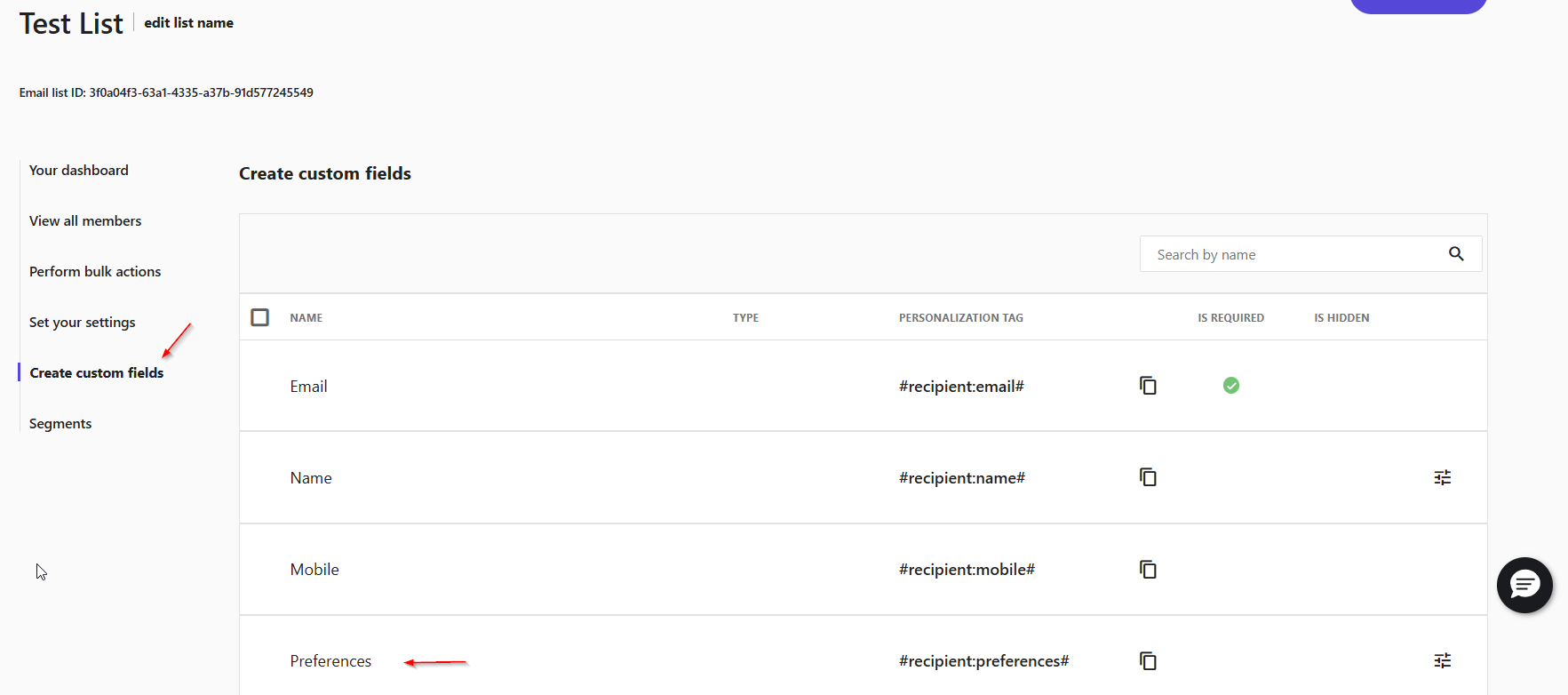The height and width of the screenshot is (695, 1568).
Task: Copy the Email personalization tag
Action: pos(1148,386)
